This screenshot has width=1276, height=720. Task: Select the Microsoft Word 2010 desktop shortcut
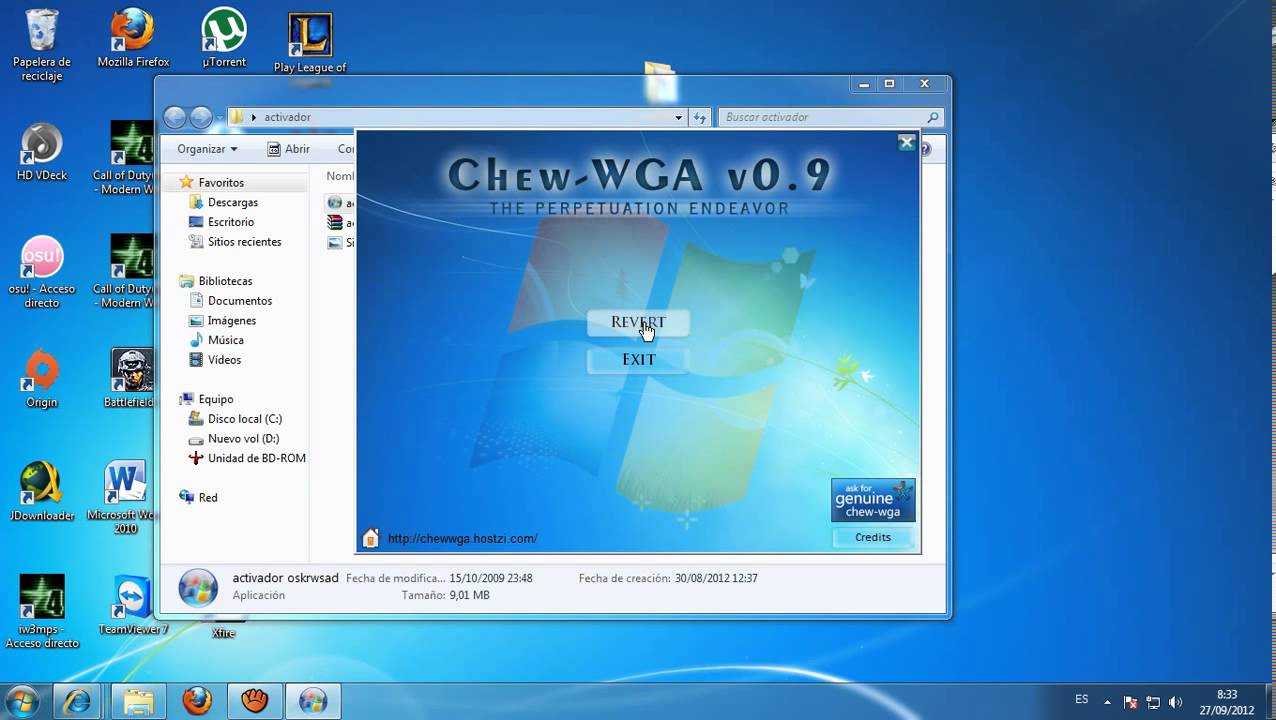[x=125, y=497]
